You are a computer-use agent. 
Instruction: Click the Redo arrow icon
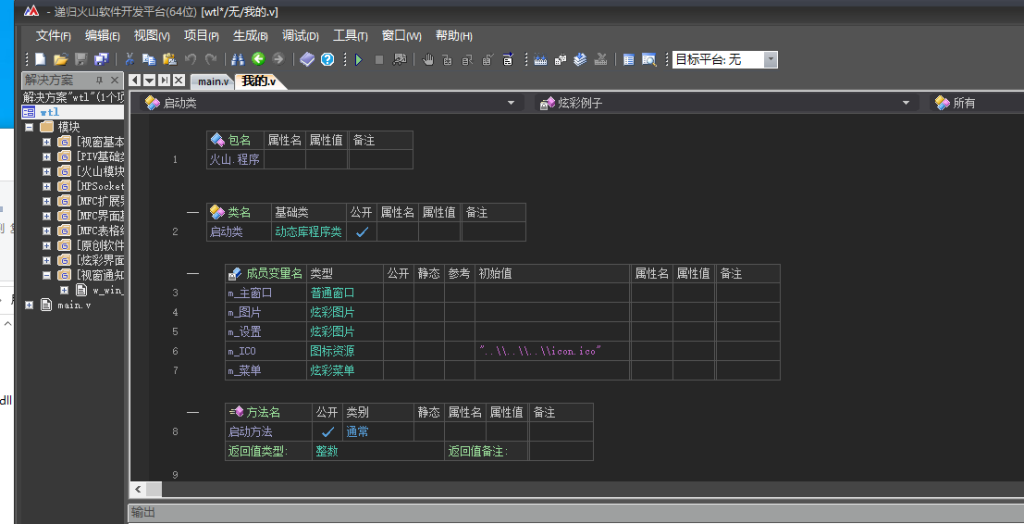pos(210,59)
